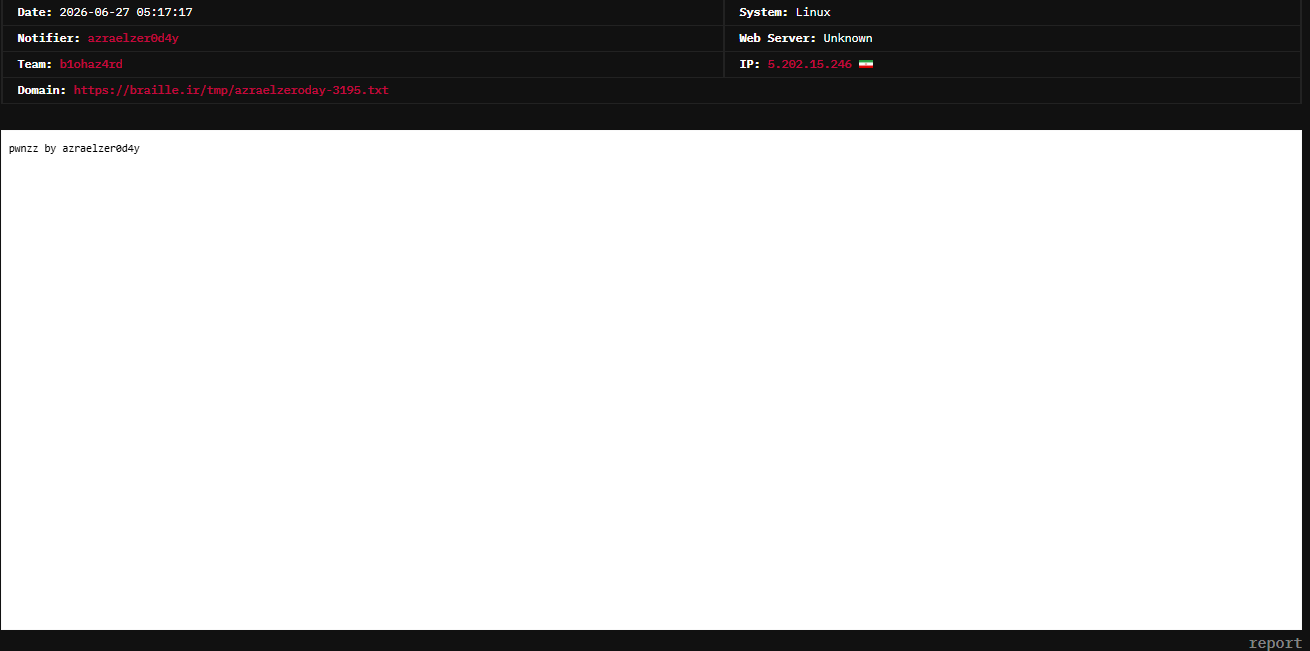The height and width of the screenshot is (651, 1310).
Task: Click the Team: label
Action: (x=35, y=64)
